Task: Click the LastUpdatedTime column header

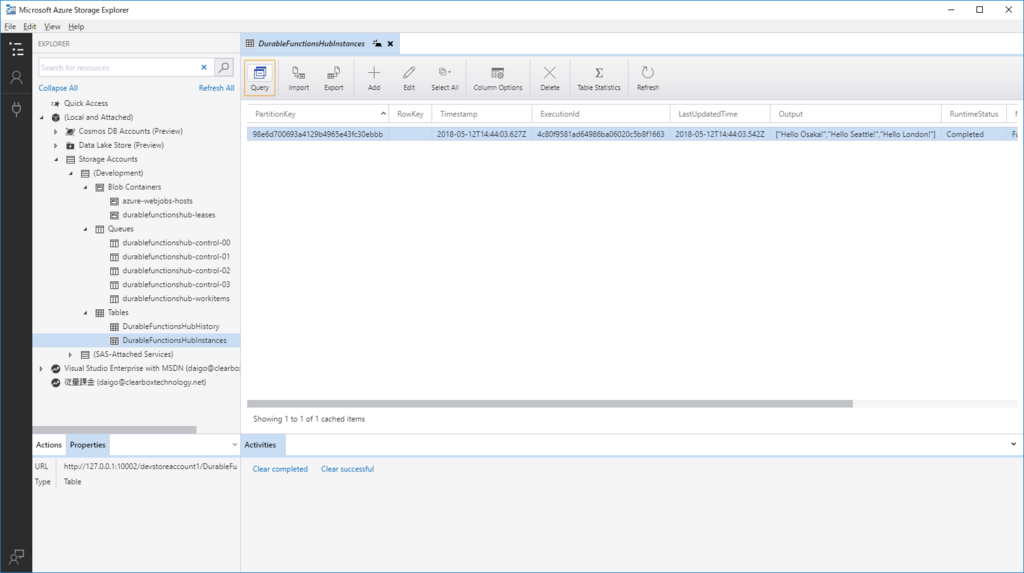Action: click(x=720, y=114)
